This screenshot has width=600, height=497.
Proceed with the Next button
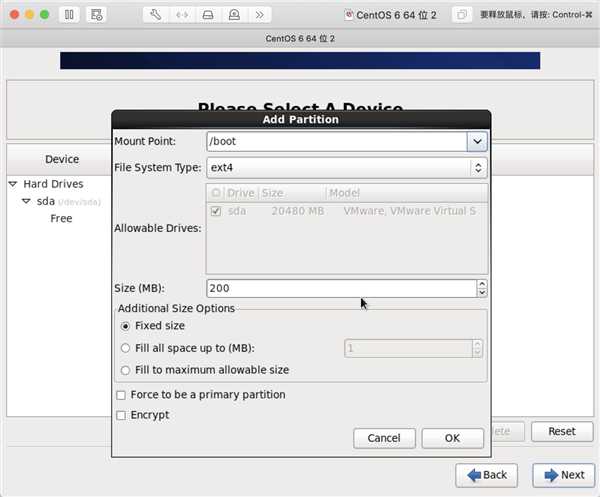(x=564, y=475)
